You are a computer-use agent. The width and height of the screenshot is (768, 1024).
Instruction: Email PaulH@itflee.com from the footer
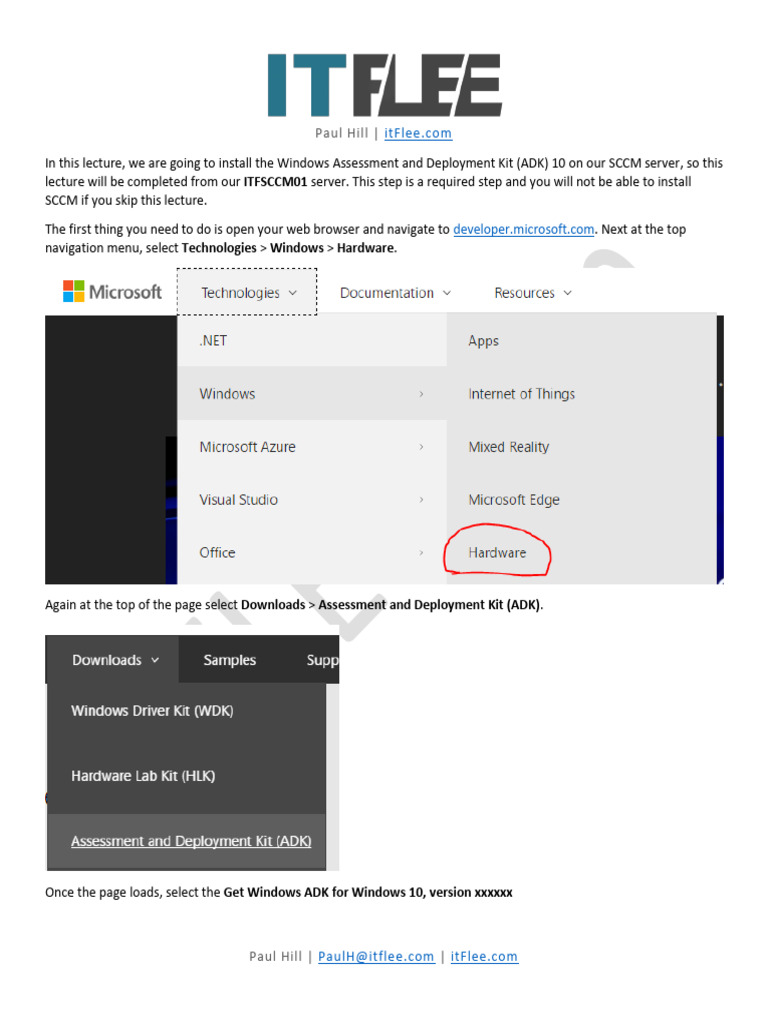[376, 956]
